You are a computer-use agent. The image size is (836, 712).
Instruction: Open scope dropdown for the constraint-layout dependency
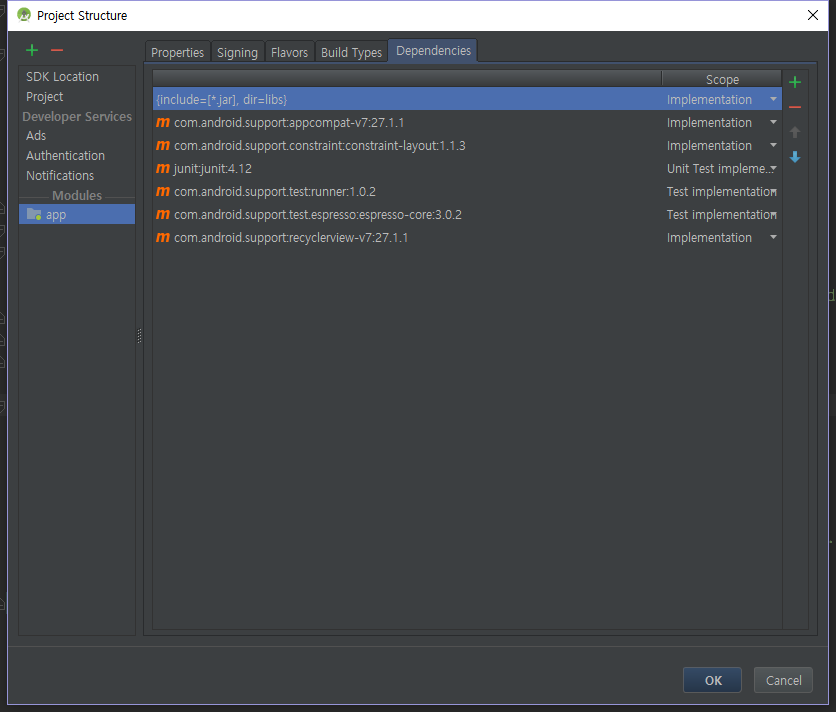coord(773,145)
